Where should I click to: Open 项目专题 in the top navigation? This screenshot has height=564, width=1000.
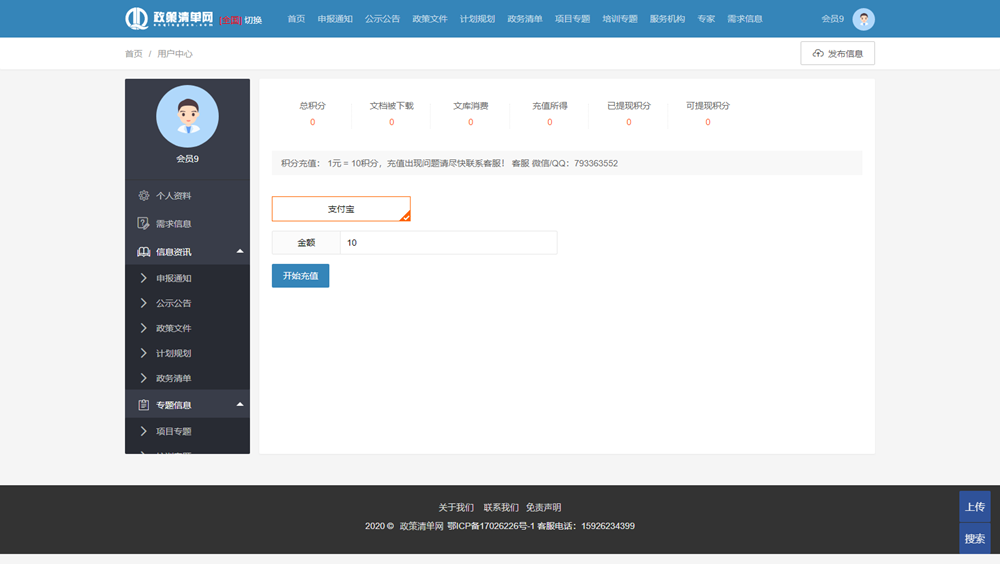[x=572, y=19]
